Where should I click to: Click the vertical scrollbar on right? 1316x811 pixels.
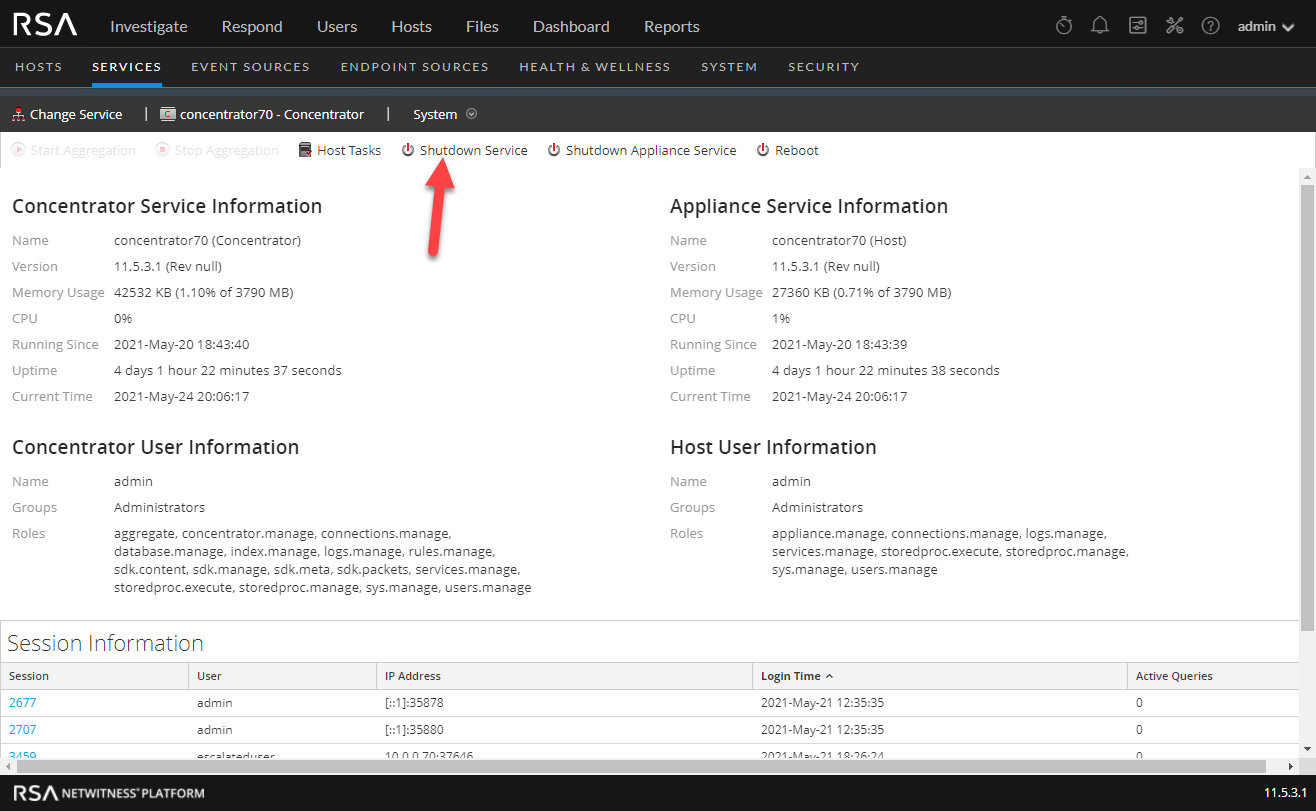coord(1307,400)
